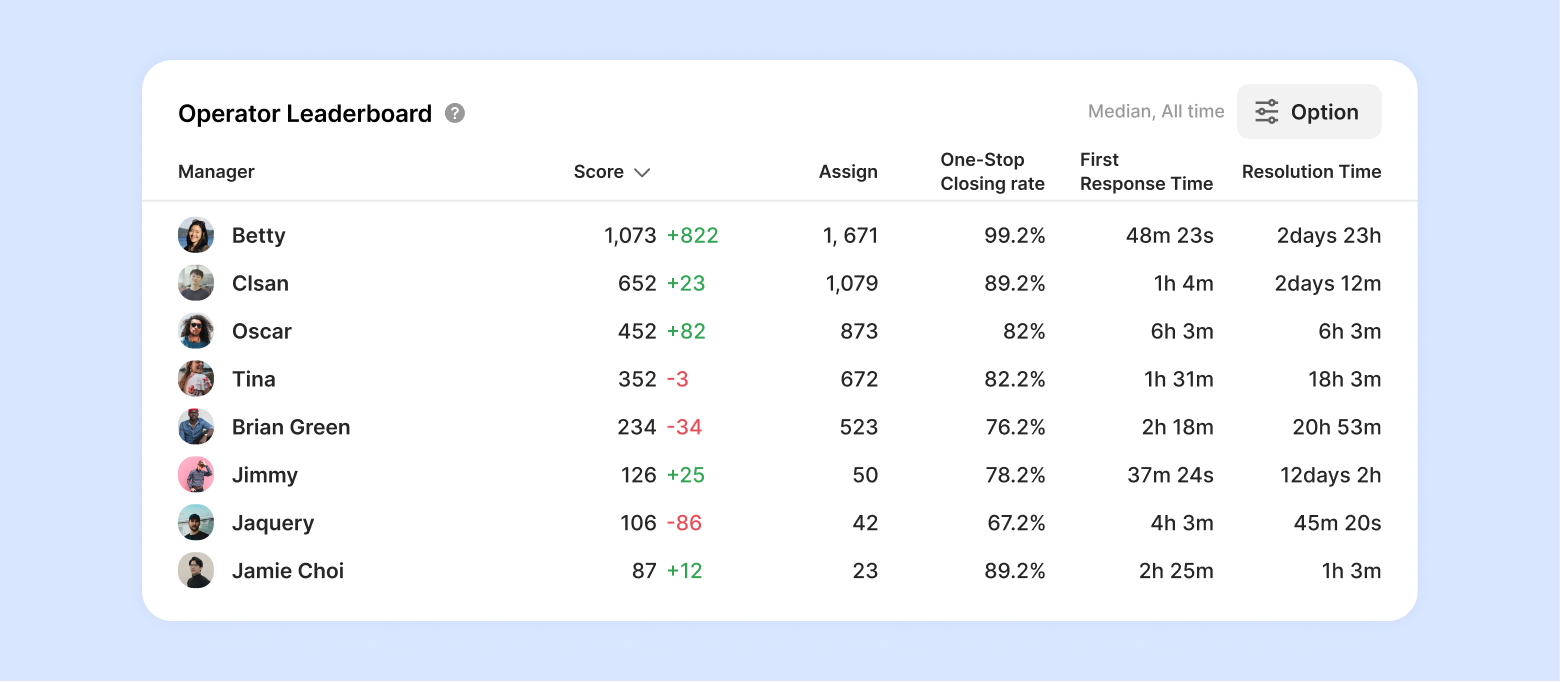The width and height of the screenshot is (1560, 682).
Task: Click Clsan's profile avatar
Action: coord(196,283)
